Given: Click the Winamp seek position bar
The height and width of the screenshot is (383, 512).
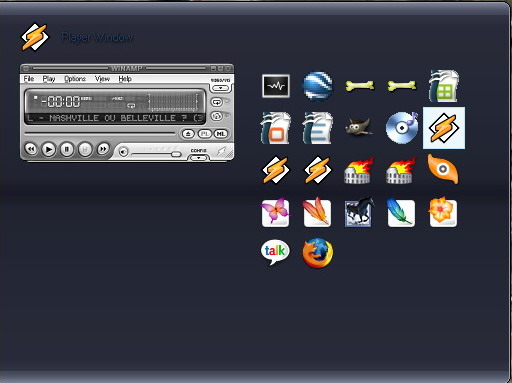Looking at the screenshot, I should click(100, 133).
